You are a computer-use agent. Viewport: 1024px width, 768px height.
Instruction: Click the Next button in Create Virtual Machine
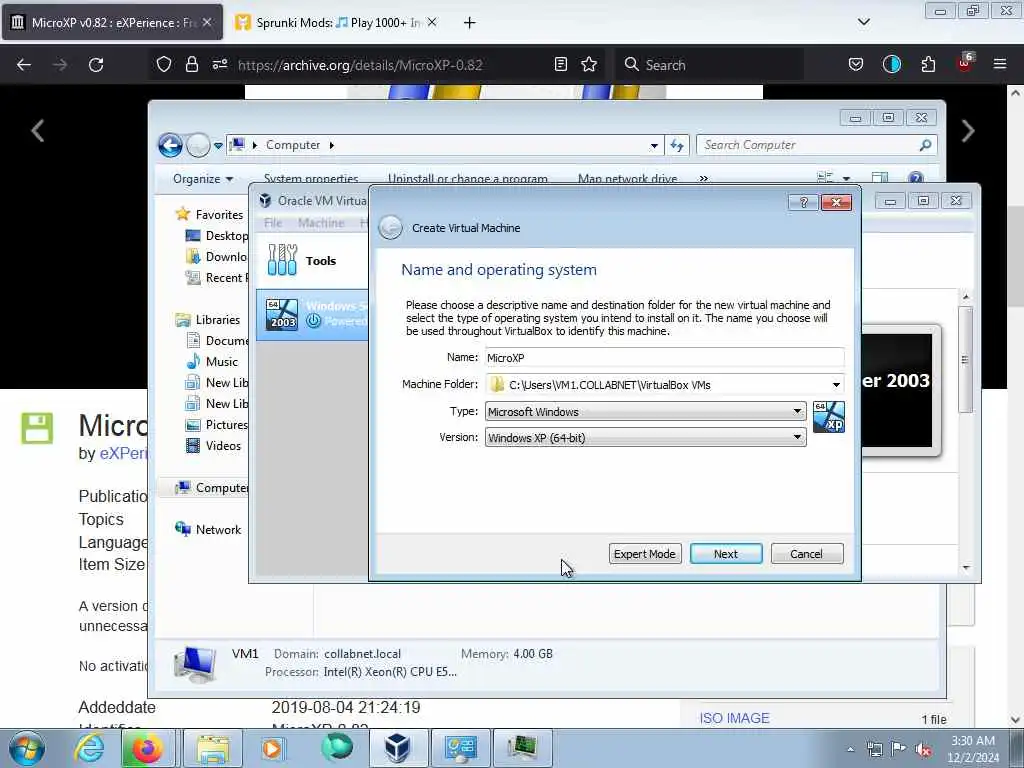pyautogui.click(x=726, y=554)
